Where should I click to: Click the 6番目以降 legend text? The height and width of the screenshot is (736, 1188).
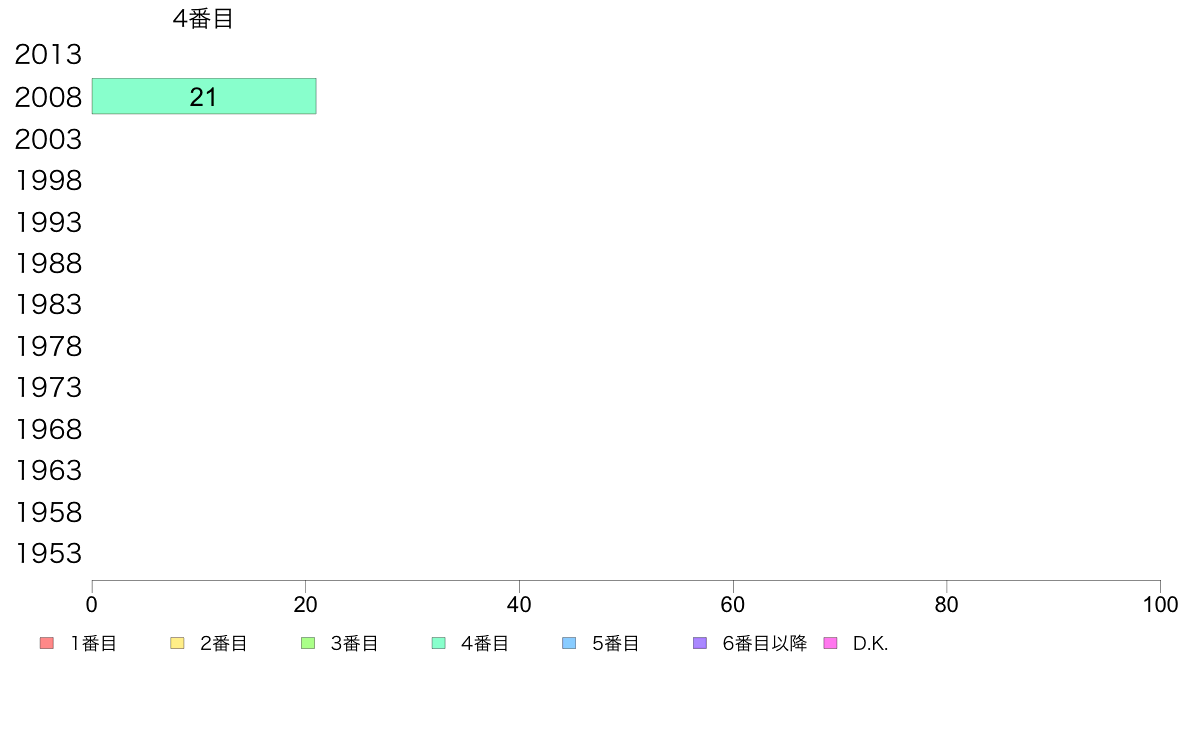(x=764, y=644)
